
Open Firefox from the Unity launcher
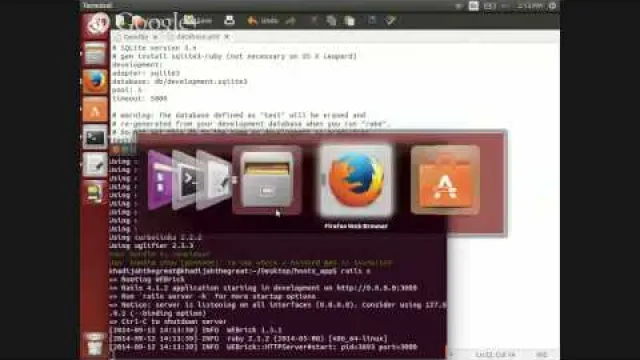click(95, 81)
